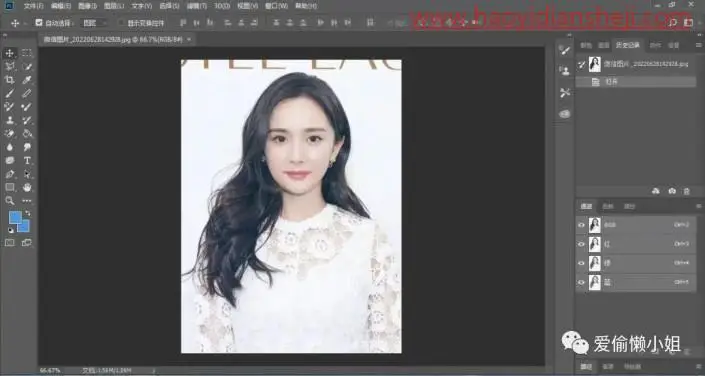
Task: Select the History Brush tool
Action: click(27, 120)
